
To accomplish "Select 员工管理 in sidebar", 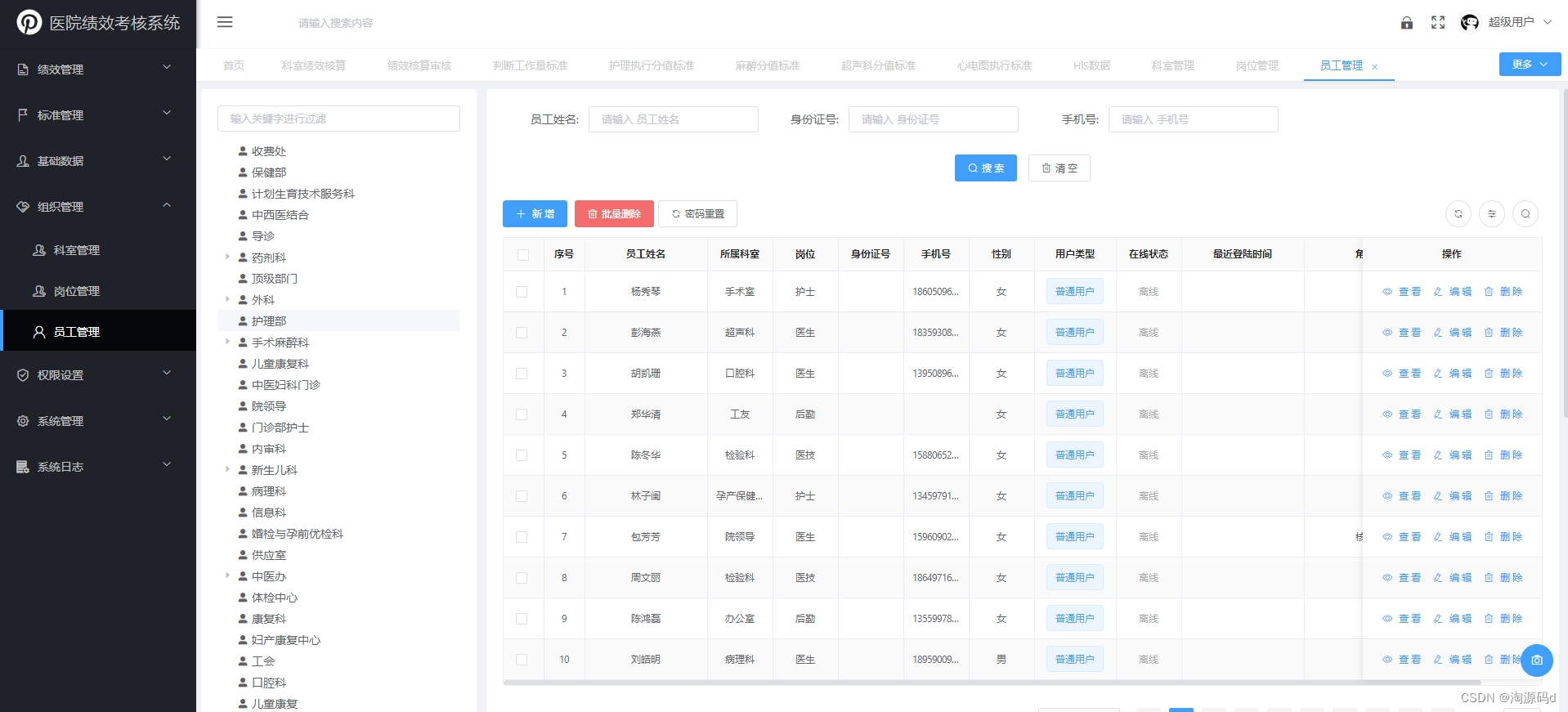I will (98, 332).
